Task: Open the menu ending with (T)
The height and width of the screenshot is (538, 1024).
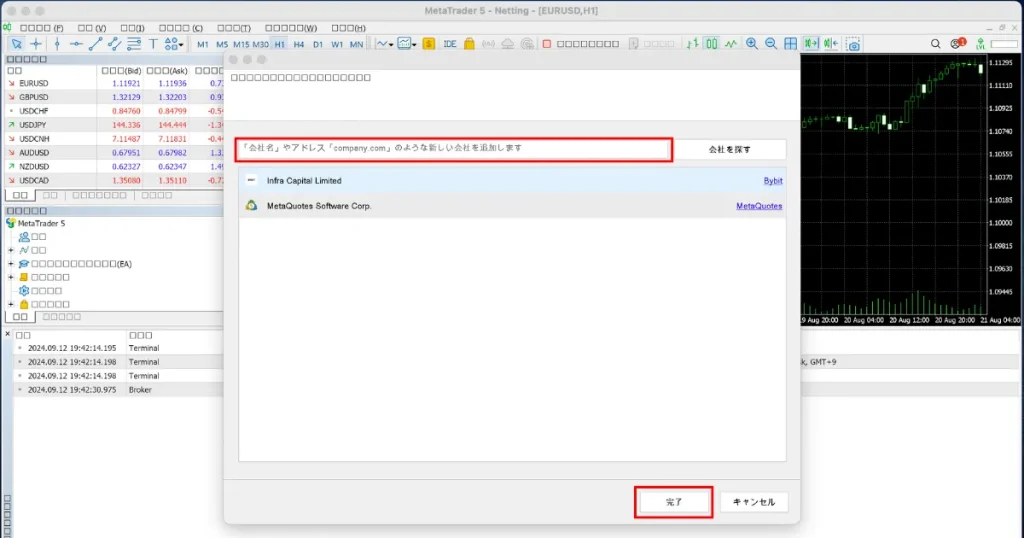Action: (233, 28)
